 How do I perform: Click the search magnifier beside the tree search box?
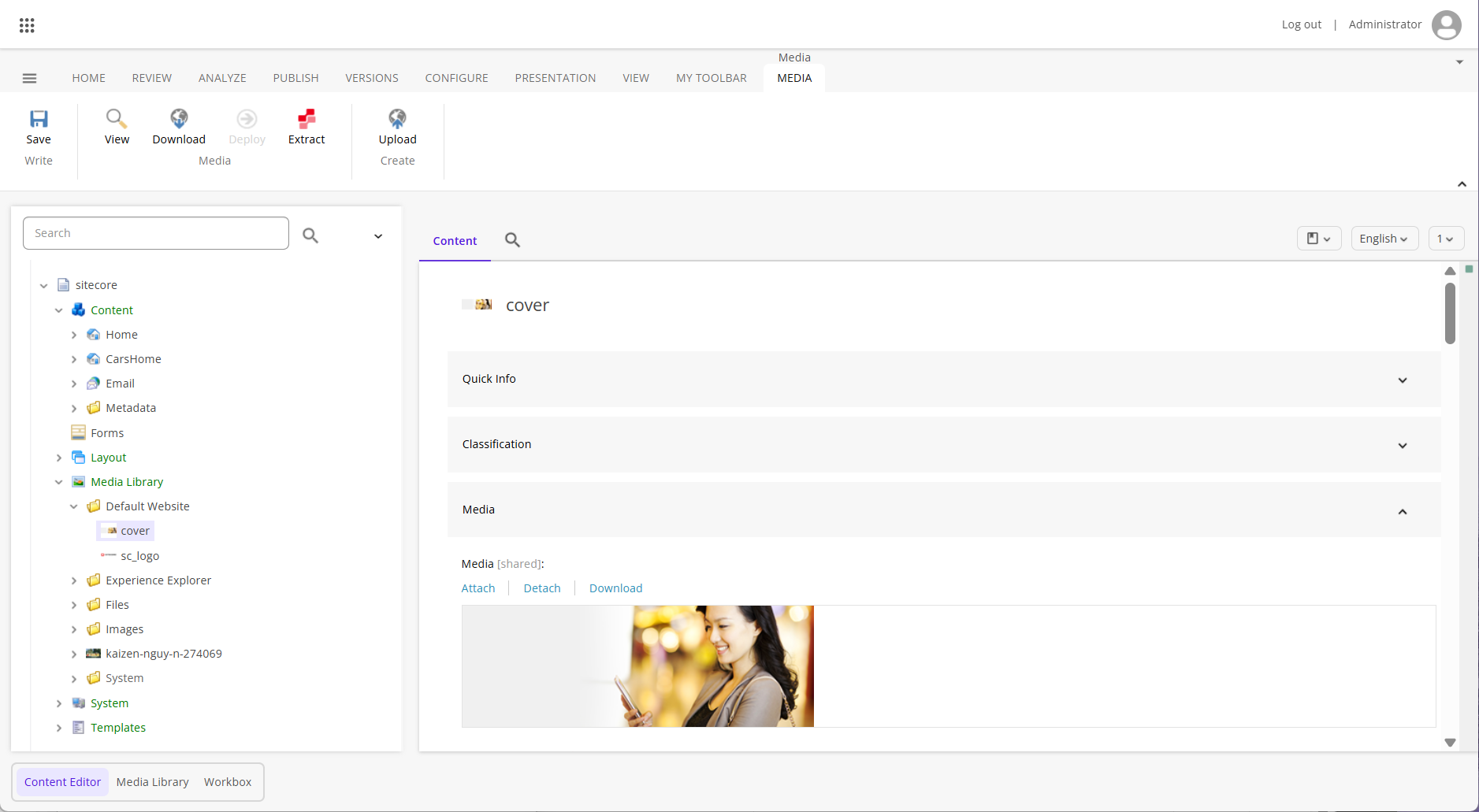[310, 235]
